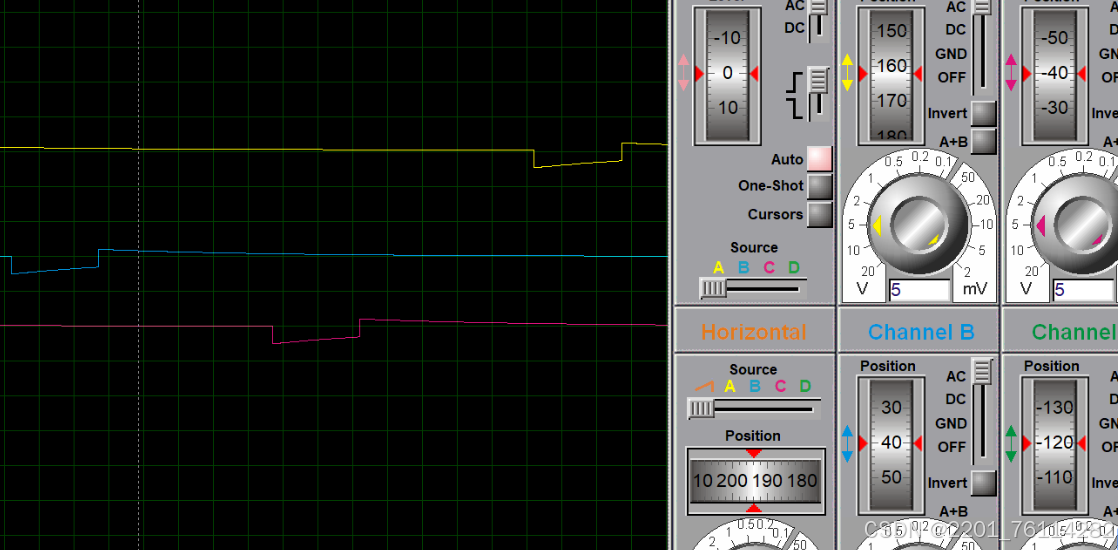Image resolution: width=1118 pixels, height=550 pixels.
Task: Click the OFF label for Channel B coupling
Action: [953, 447]
